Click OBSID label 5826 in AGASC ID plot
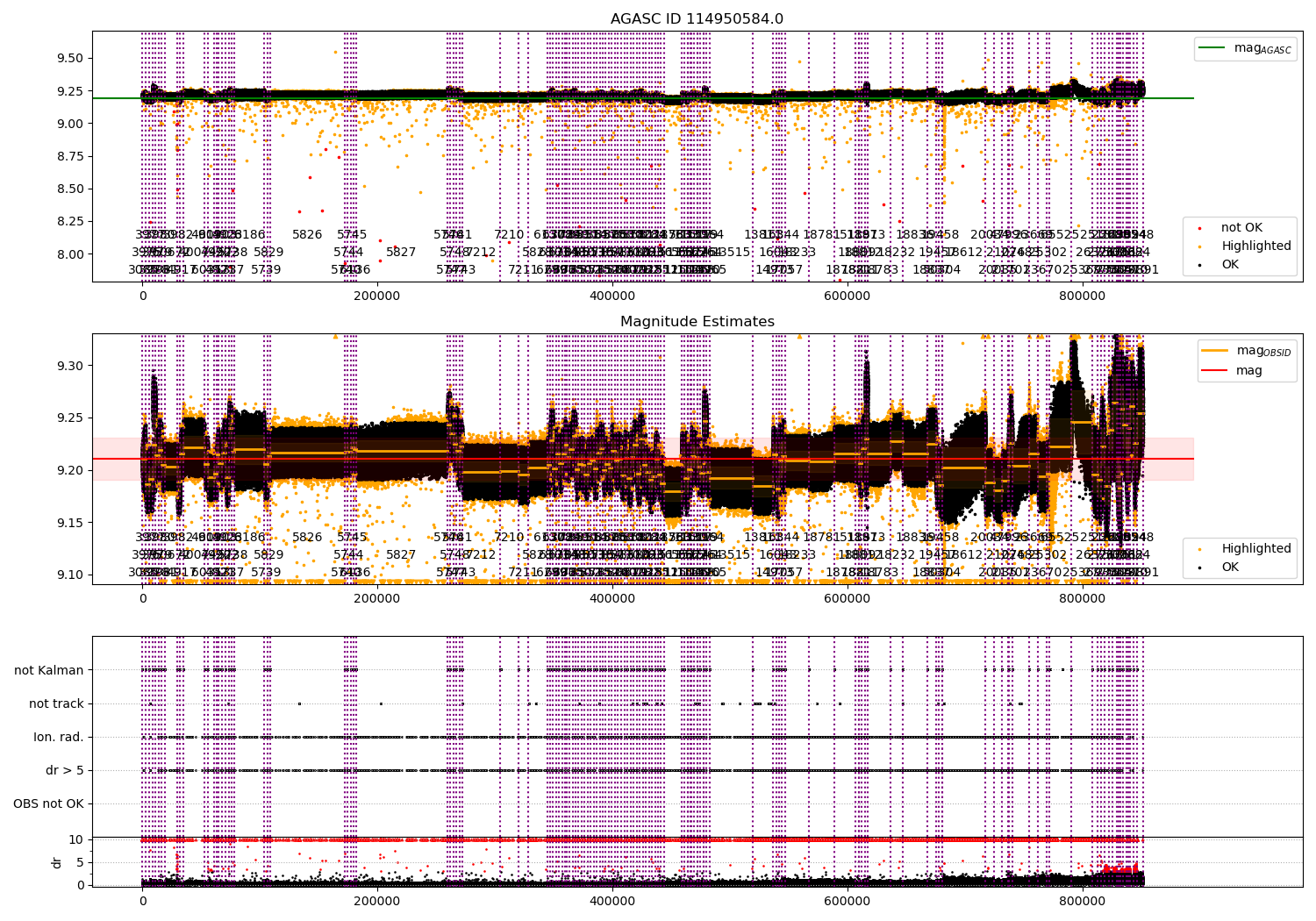Viewport: 1316px width, 921px height. [307, 234]
